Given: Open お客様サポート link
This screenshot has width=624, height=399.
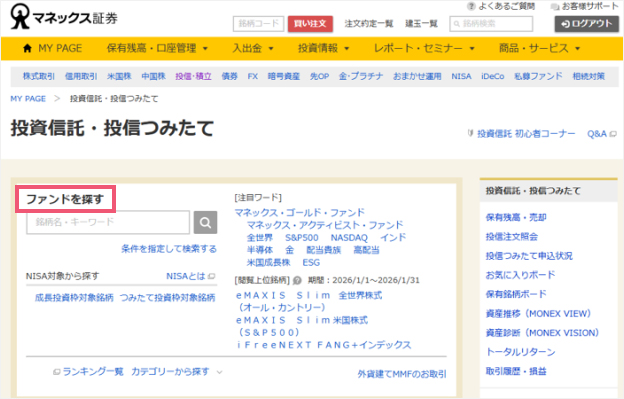Looking at the screenshot, I should tap(585, 6).
